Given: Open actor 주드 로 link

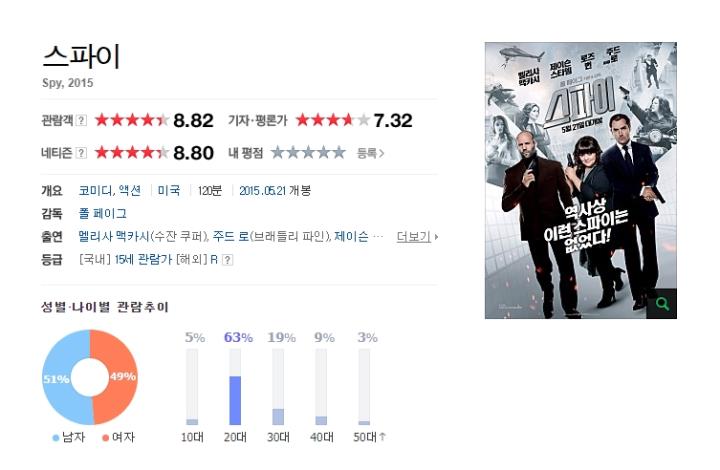Looking at the screenshot, I should tap(231, 237).
